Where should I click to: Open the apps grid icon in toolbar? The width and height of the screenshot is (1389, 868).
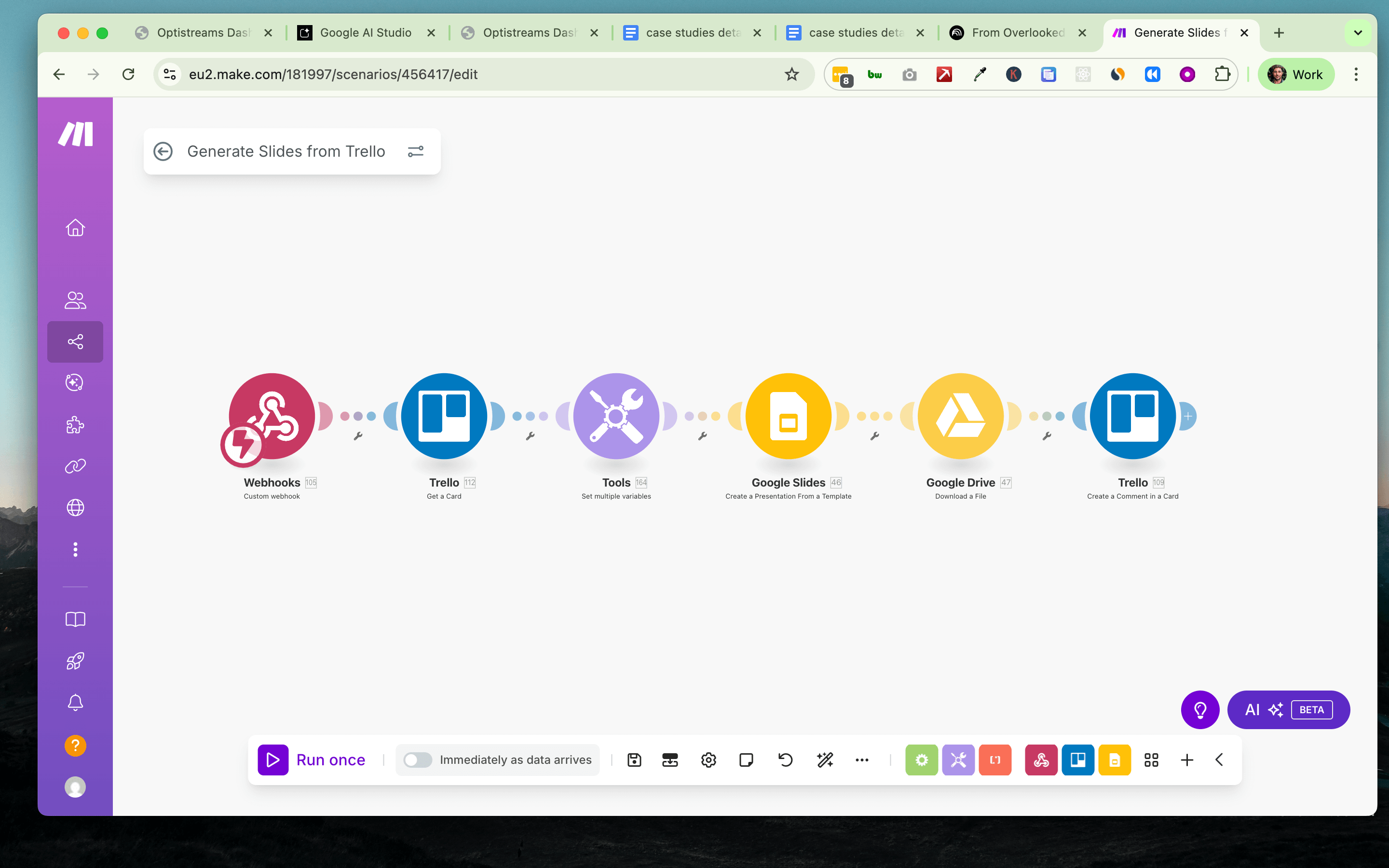[x=1151, y=760]
